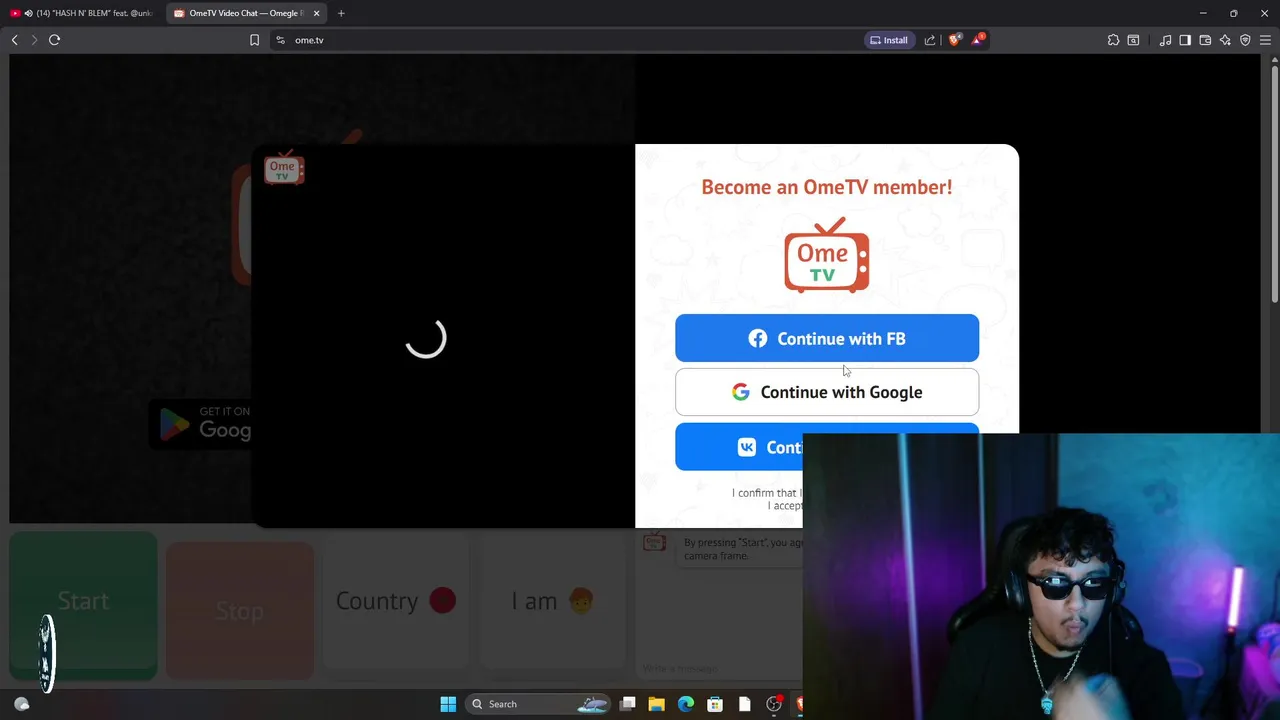Continue with FB login button

tap(827, 338)
